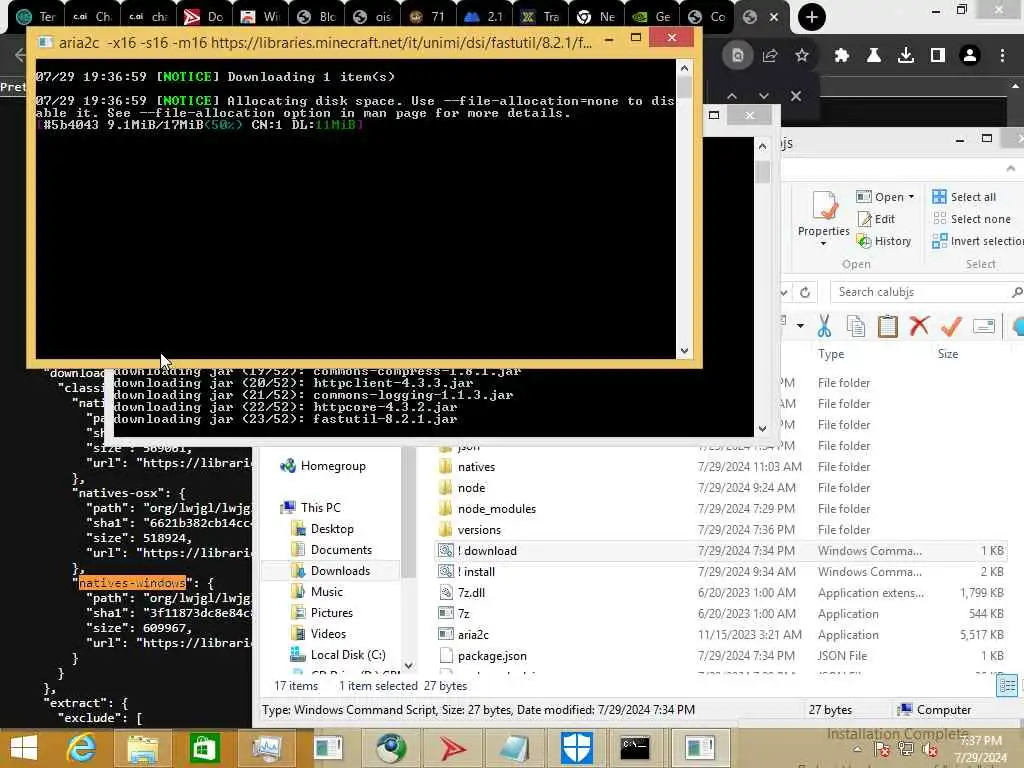
Task: Open the browser profile avatar
Action: pos(970,56)
